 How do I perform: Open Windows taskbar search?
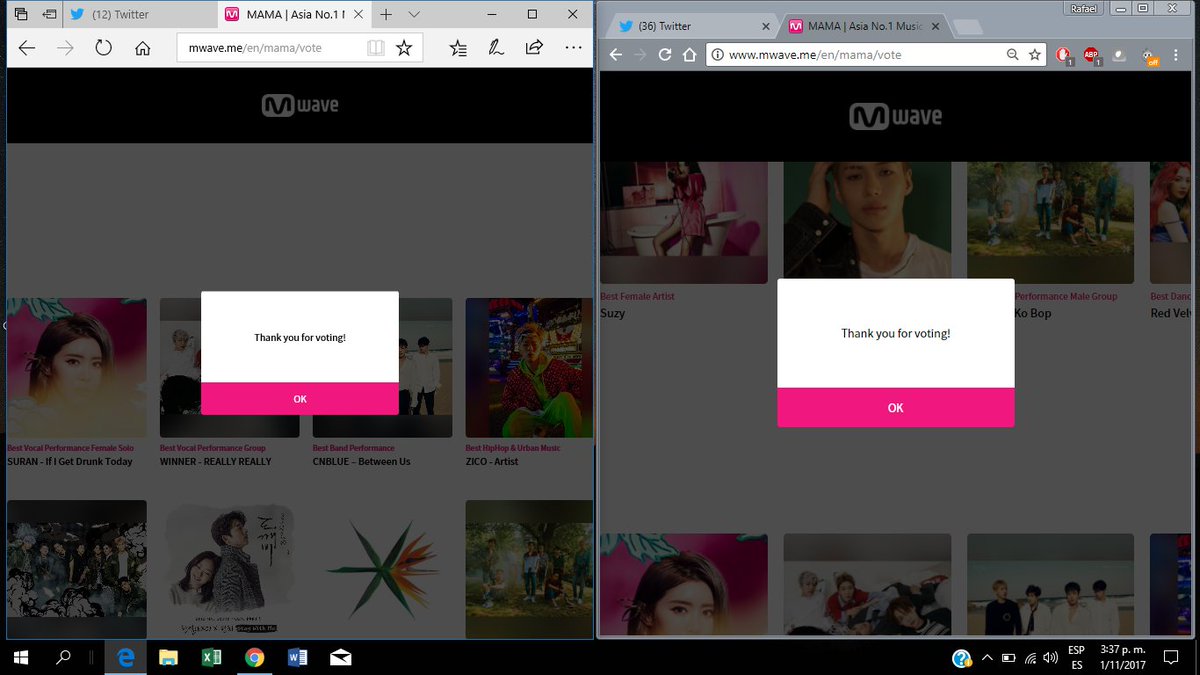[63, 657]
